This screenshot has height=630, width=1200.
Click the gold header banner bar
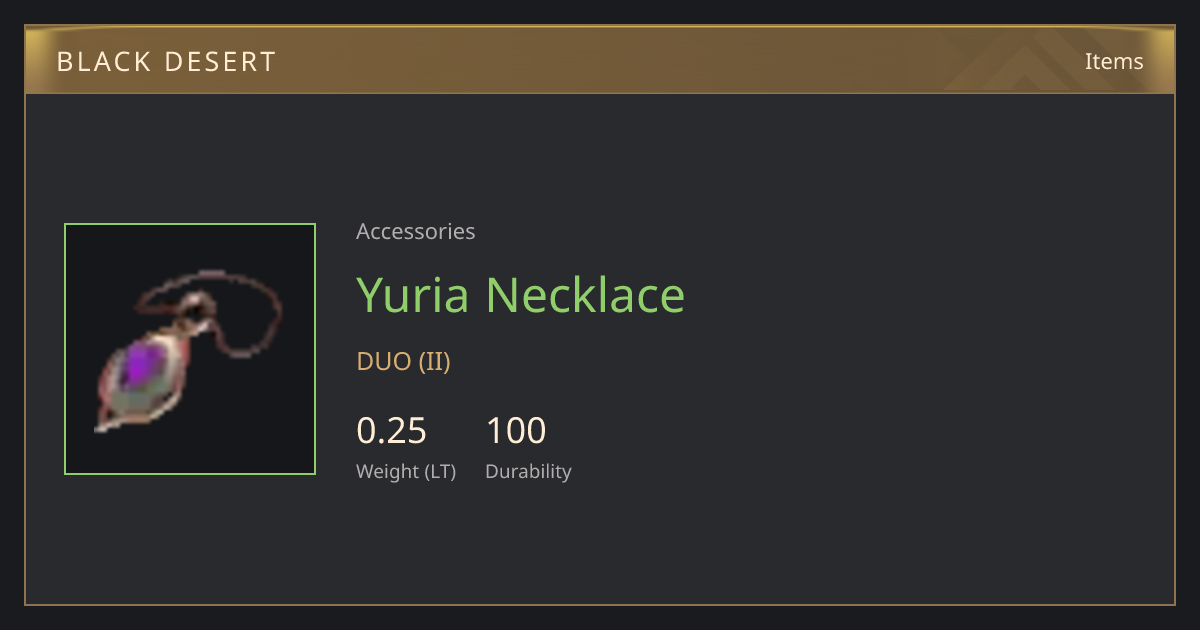[600, 60]
